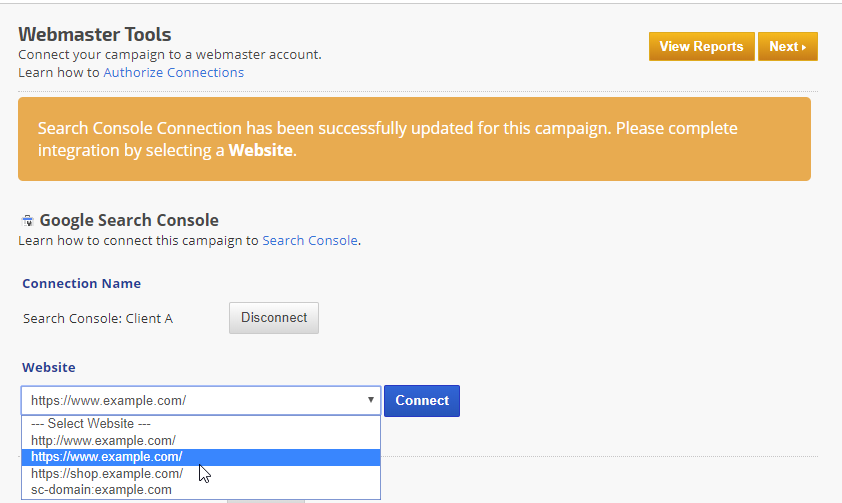Image resolution: width=842 pixels, height=503 pixels.
Task: Disconnect the Search Console: Client A connection
Action: [274, 317]
